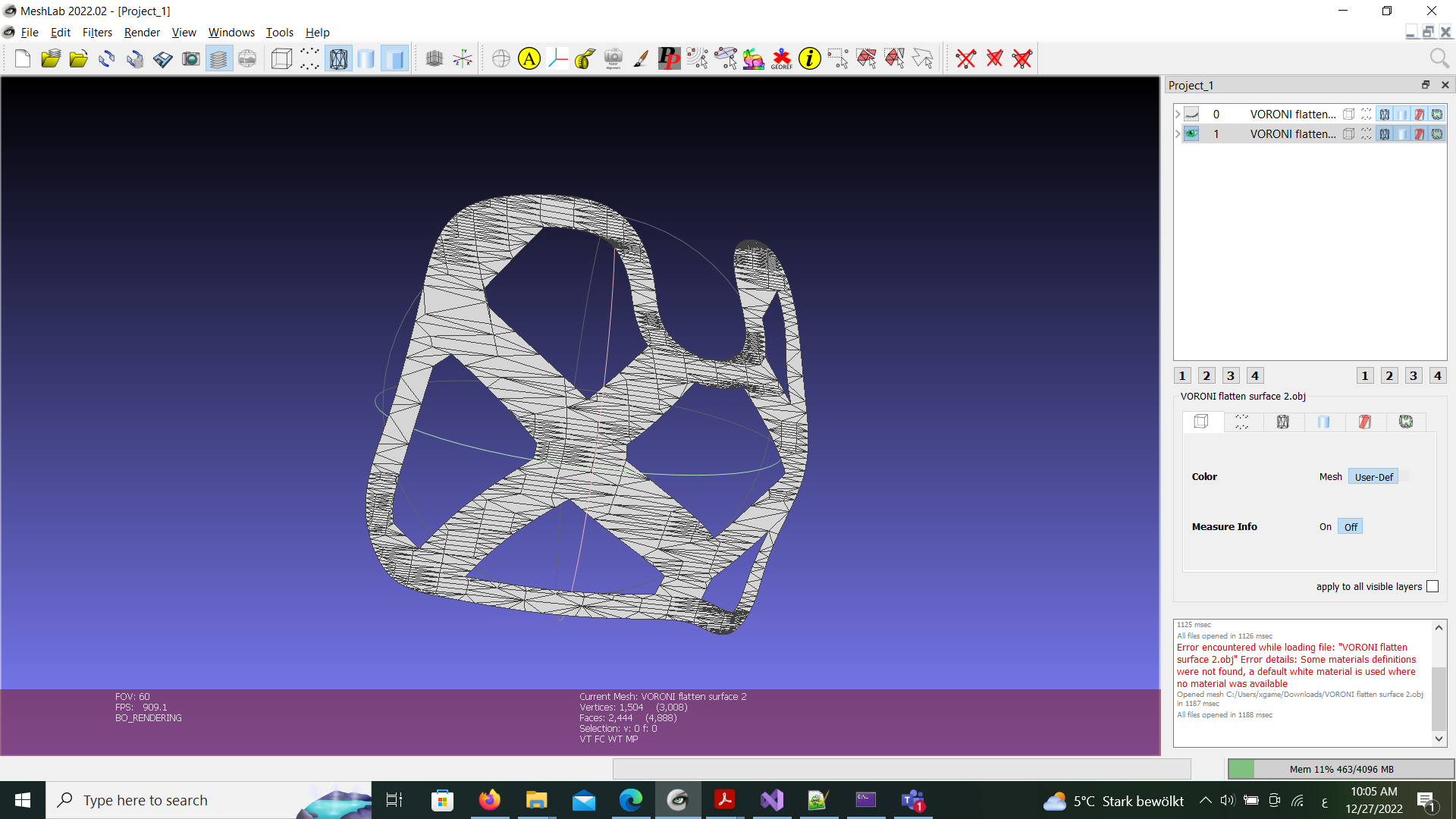Open the Filters menu
This screenshot has width=1456, height=819.
97,32
